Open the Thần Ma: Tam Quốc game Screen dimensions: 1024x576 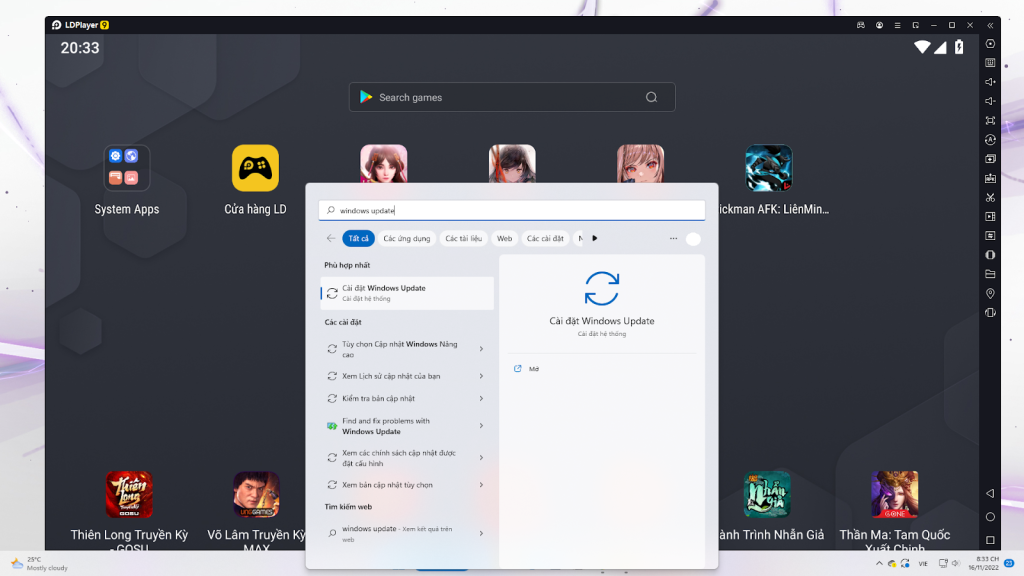click(x=894, y=494)
